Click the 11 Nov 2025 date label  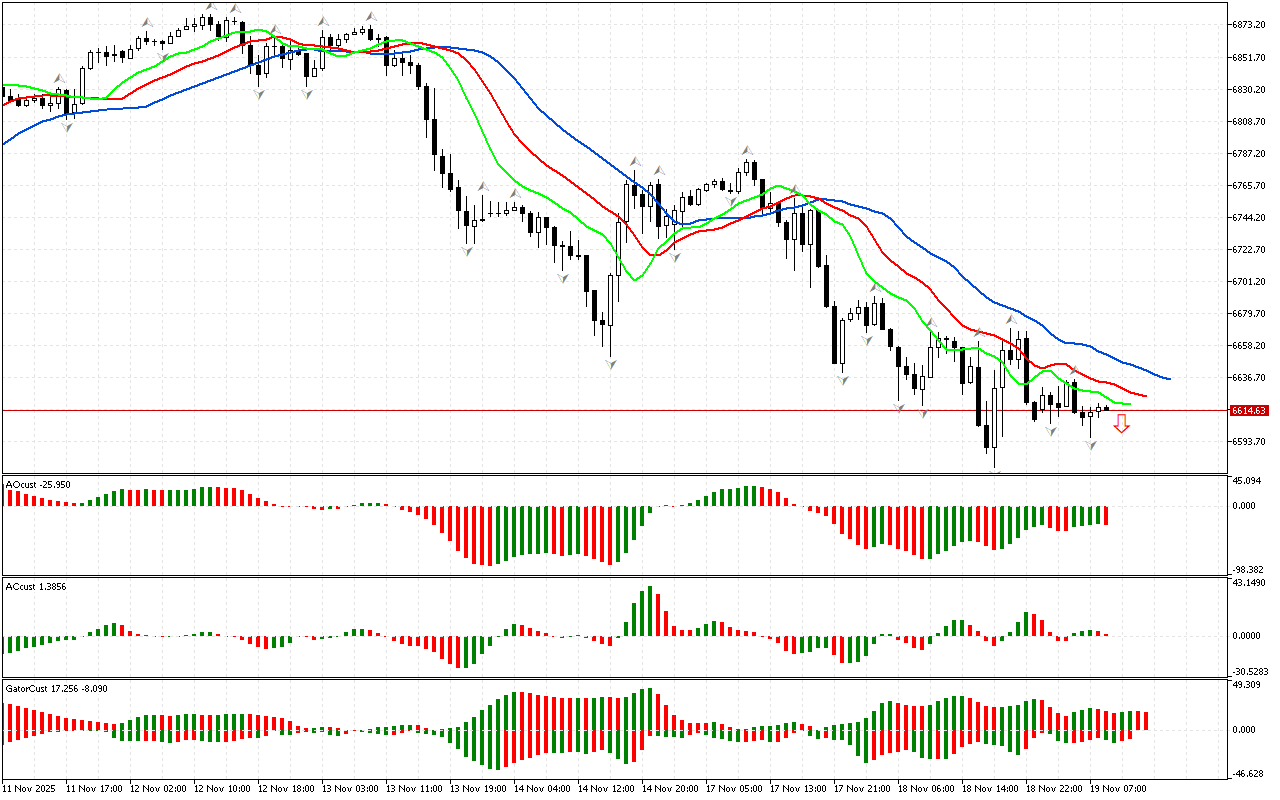point(31,789)
